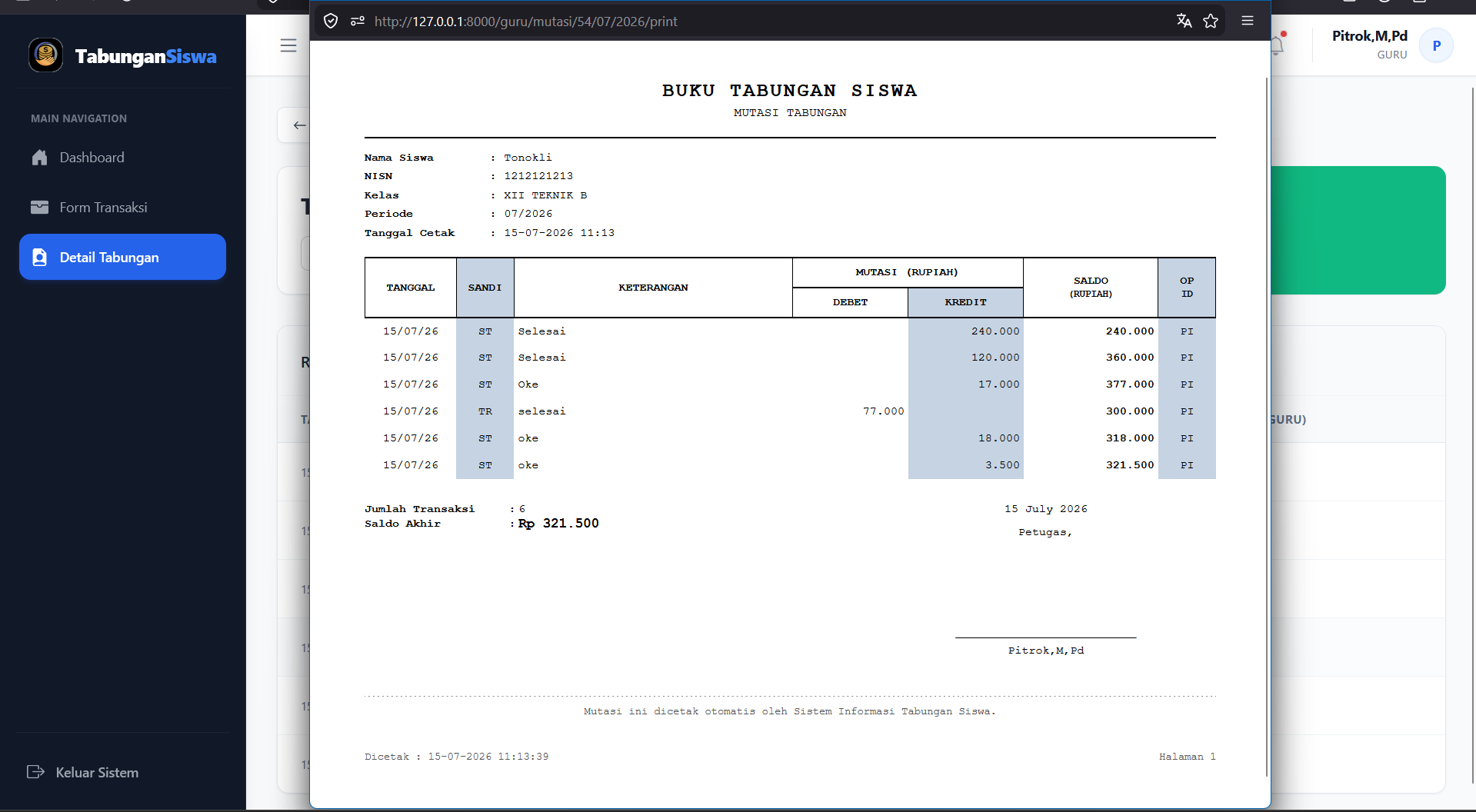The height and width of the screenshot is (812, 1476).
Task: Click the DEBET column header
Action: 850,302
